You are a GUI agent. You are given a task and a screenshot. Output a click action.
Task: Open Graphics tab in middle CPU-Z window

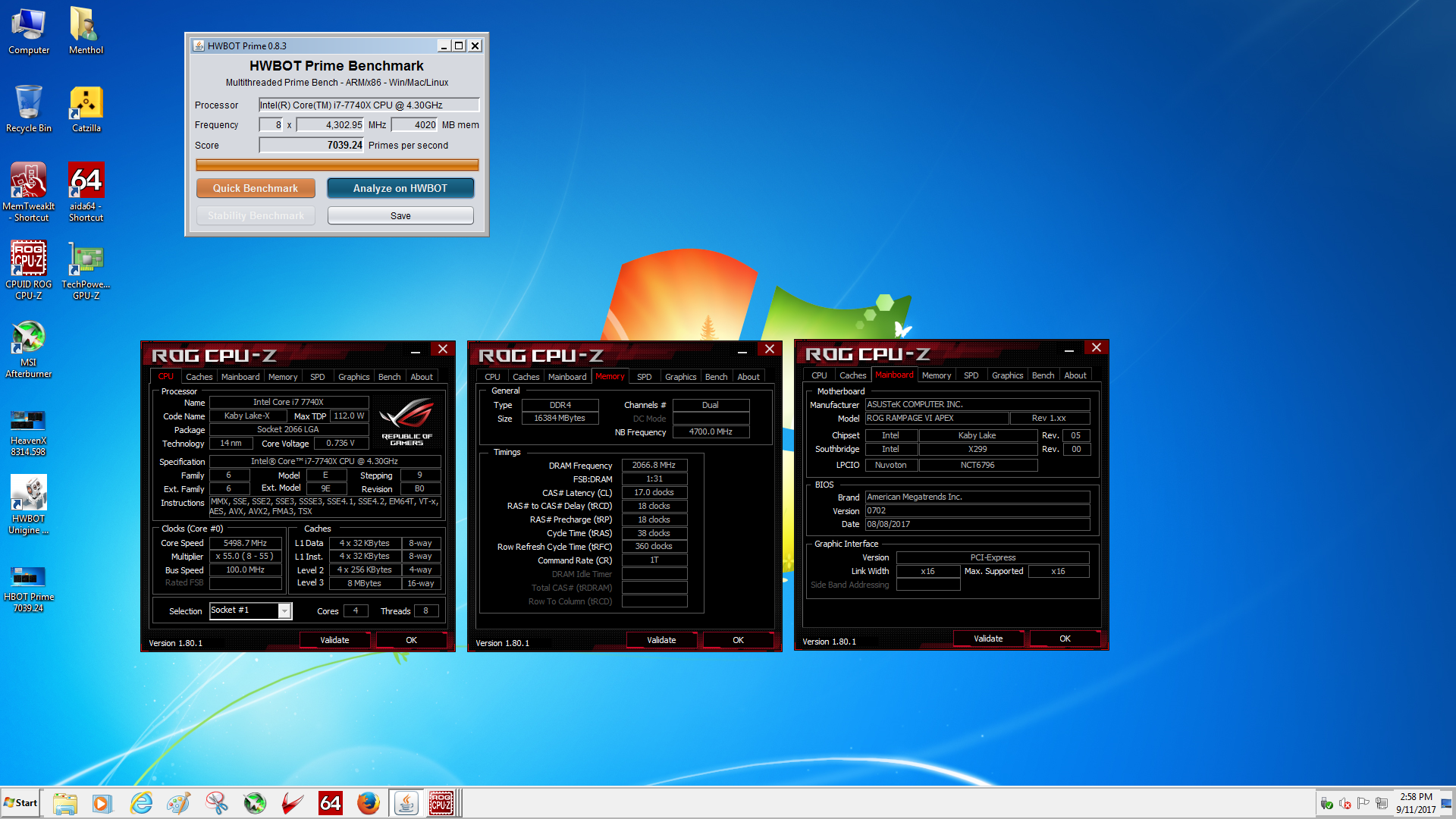(681, 377)
